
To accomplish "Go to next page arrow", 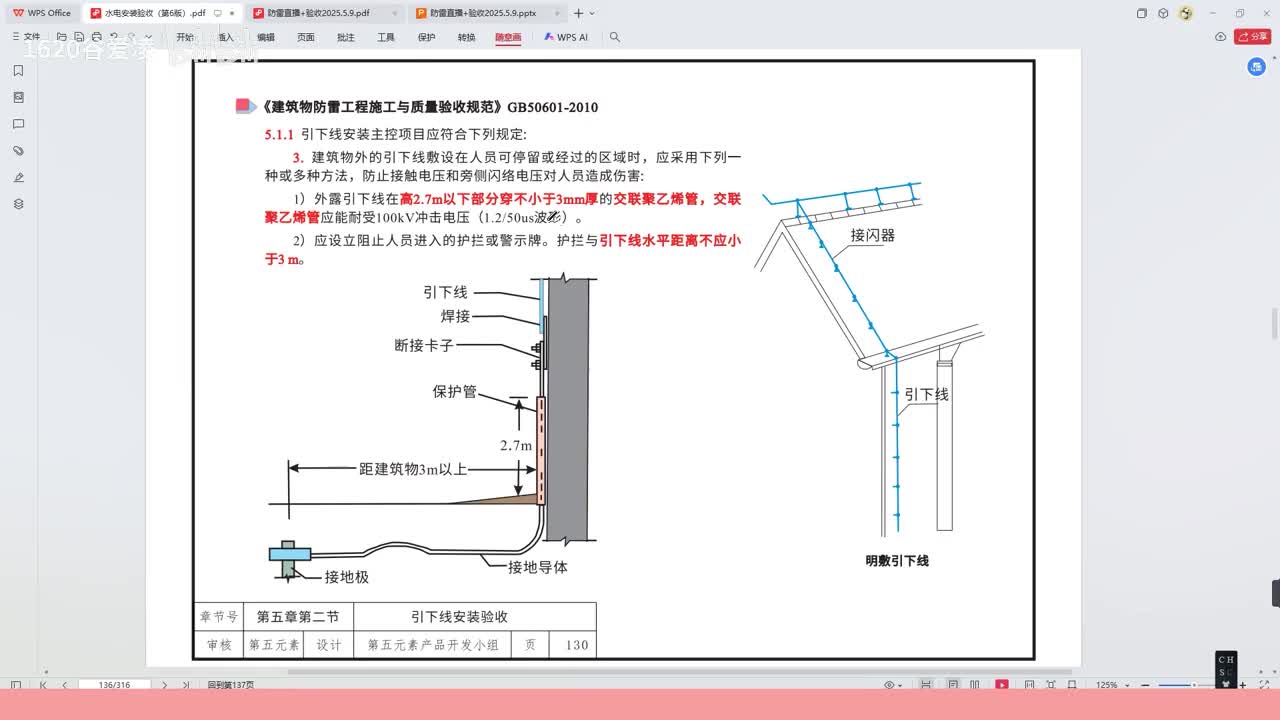I will coord(164,685).
